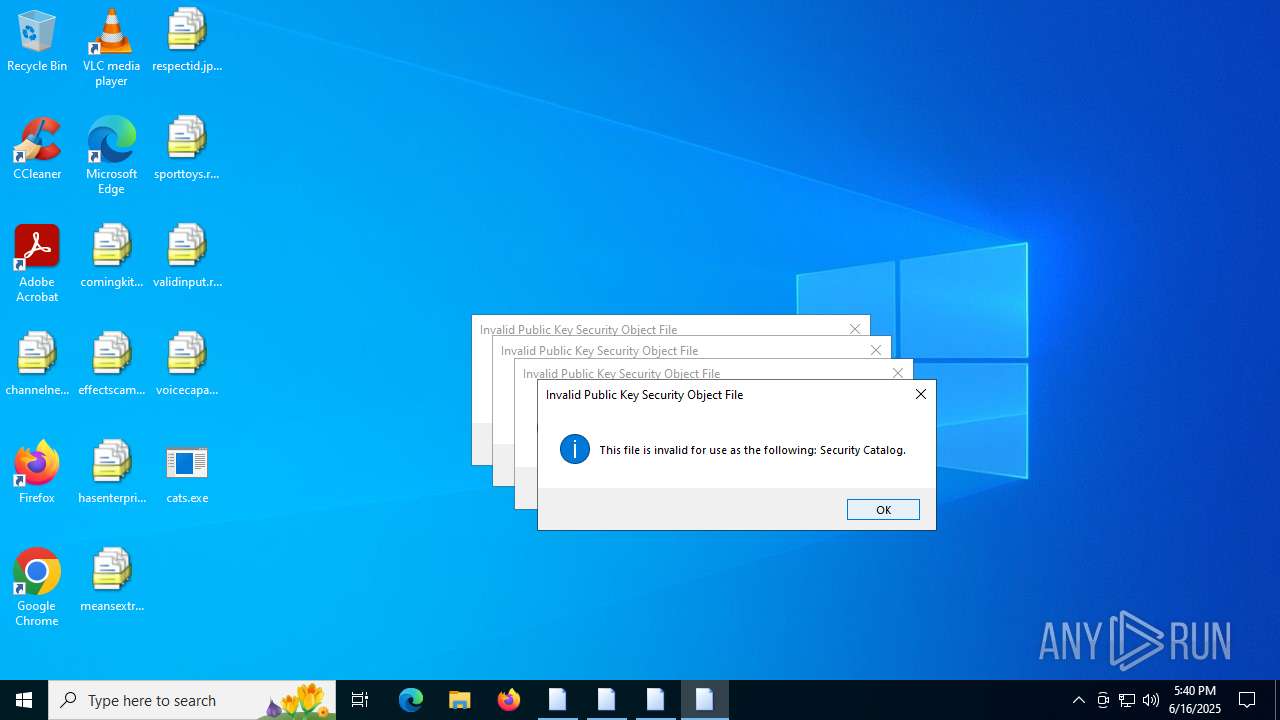This screenshot has height=720, width=1280.
Task: Open the network status tray icon
Action: [1127, 700]
